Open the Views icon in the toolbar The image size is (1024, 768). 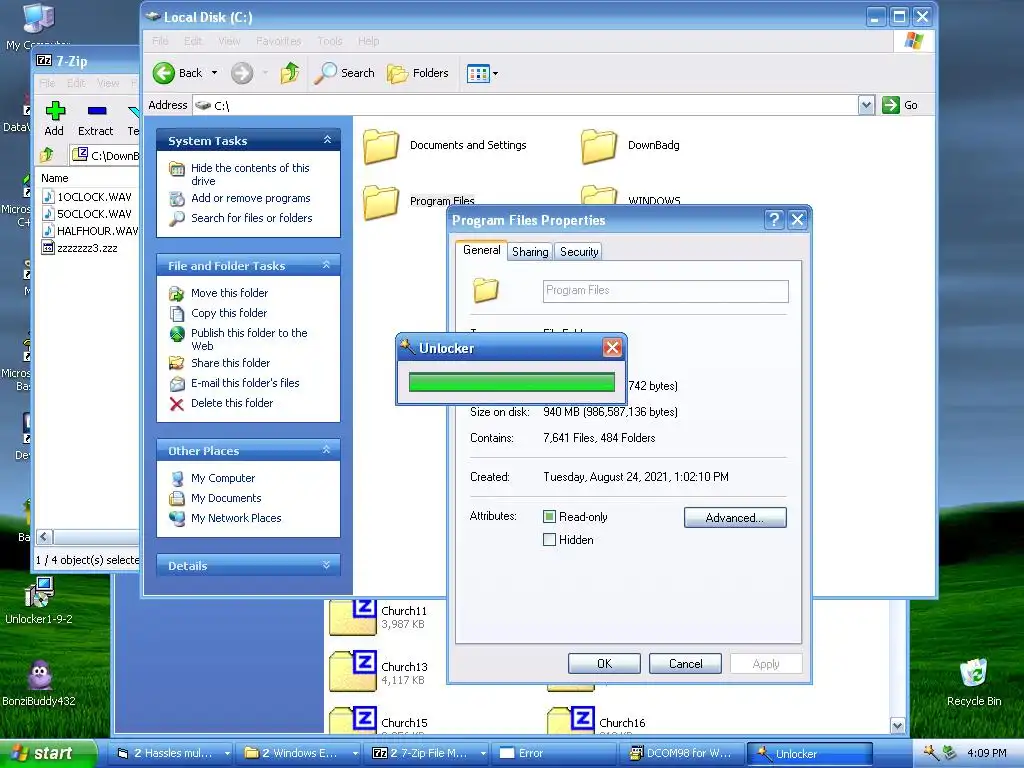point(478,73)
